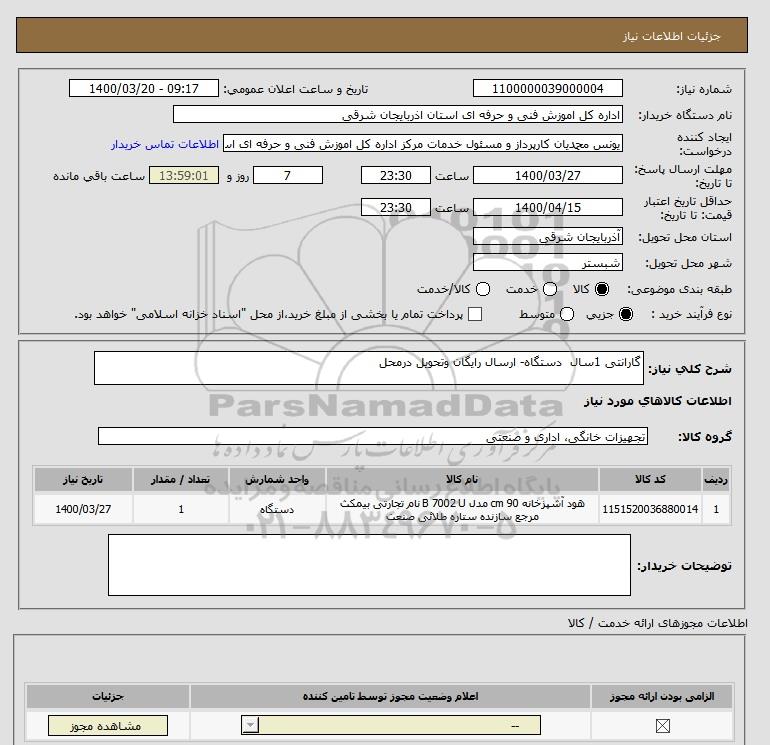The image size is (770, 745).
Task: Click the remaining days field showing 7
Action: tap(288, 175)
